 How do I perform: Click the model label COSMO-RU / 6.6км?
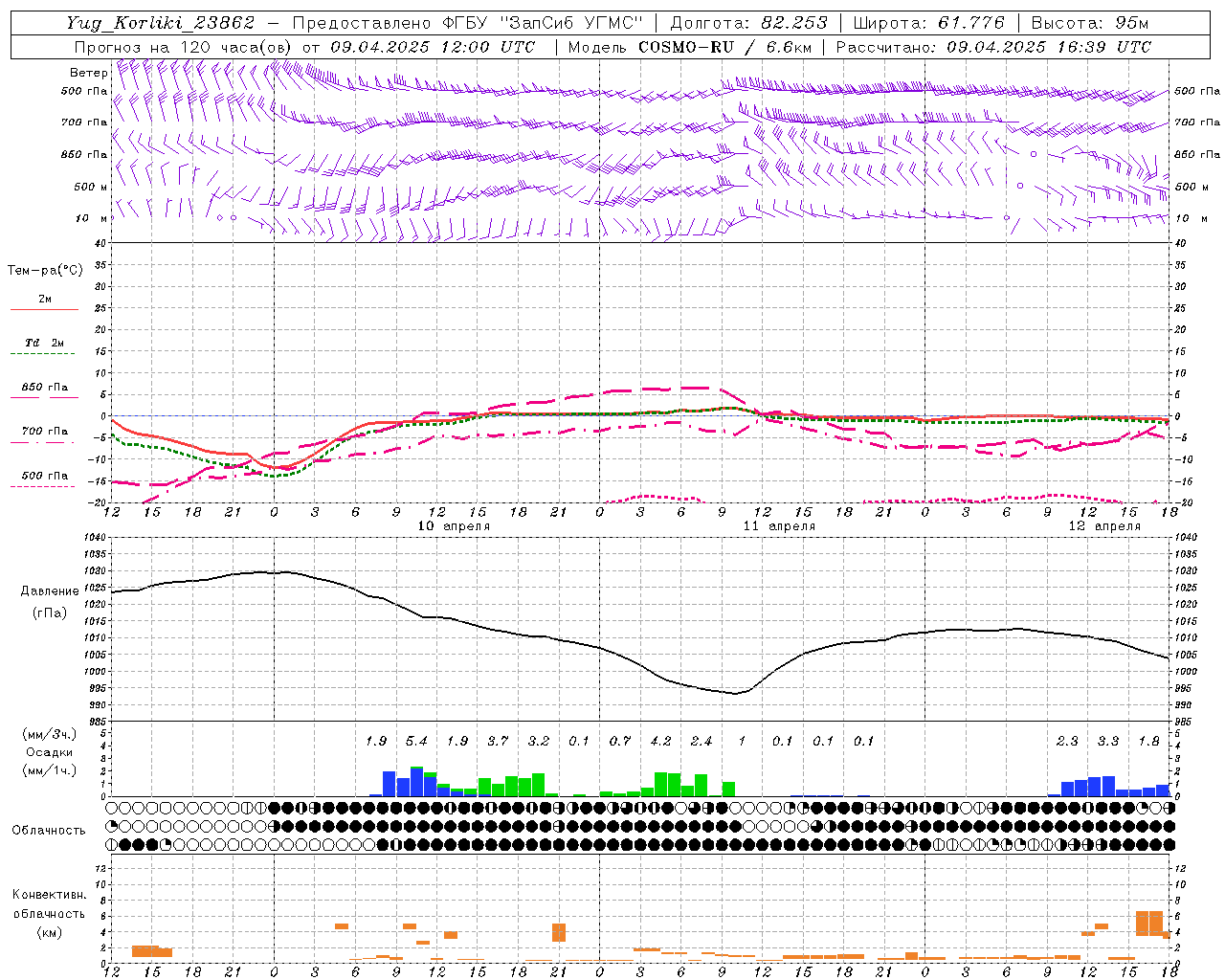click(726, 47)
